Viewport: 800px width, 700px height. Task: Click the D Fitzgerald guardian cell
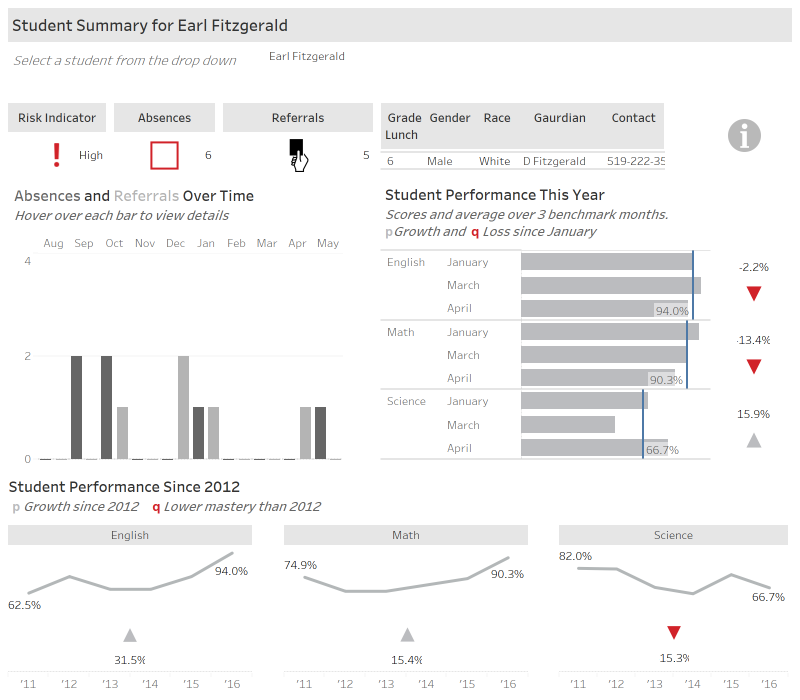(554, 161)
